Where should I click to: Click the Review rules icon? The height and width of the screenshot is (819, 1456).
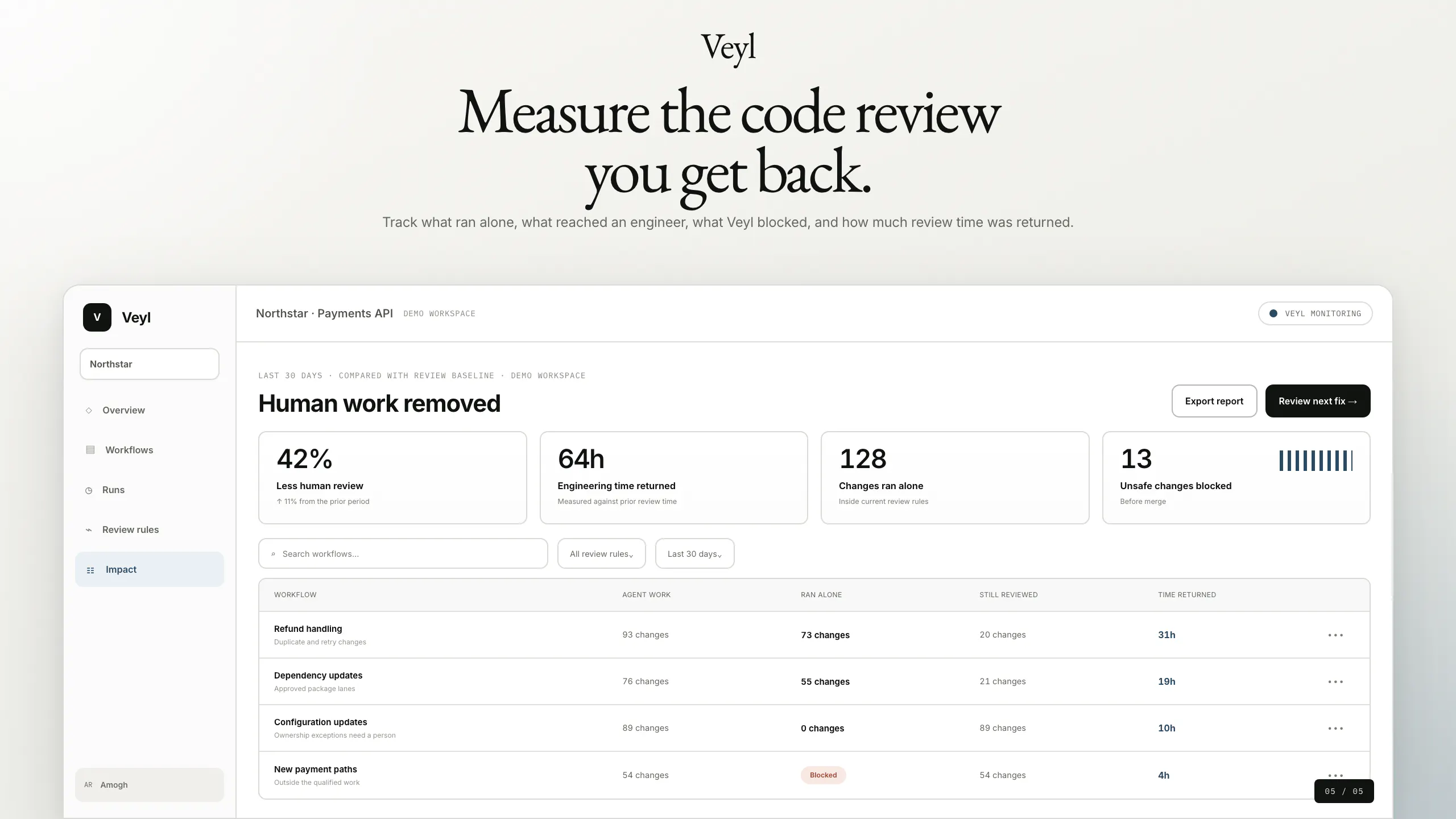(89, 530)
